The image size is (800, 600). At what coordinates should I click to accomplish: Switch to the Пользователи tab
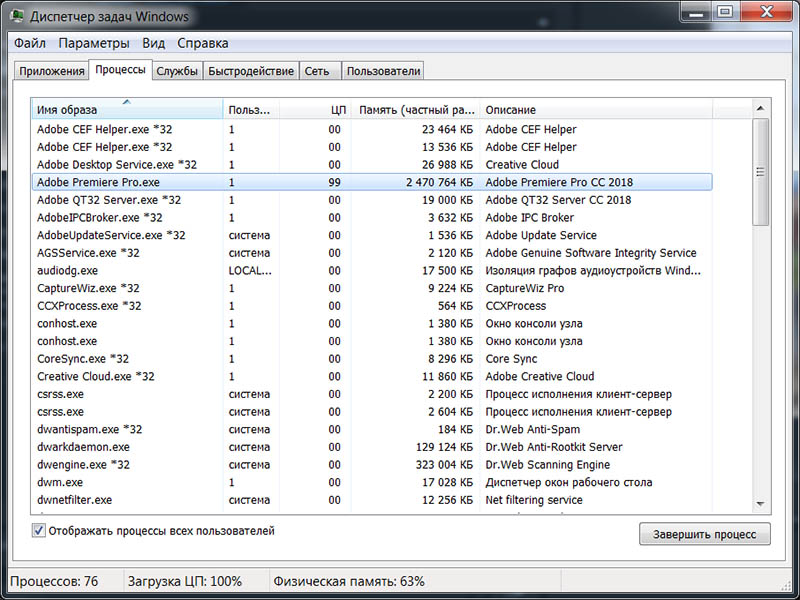tap(384, 71)
